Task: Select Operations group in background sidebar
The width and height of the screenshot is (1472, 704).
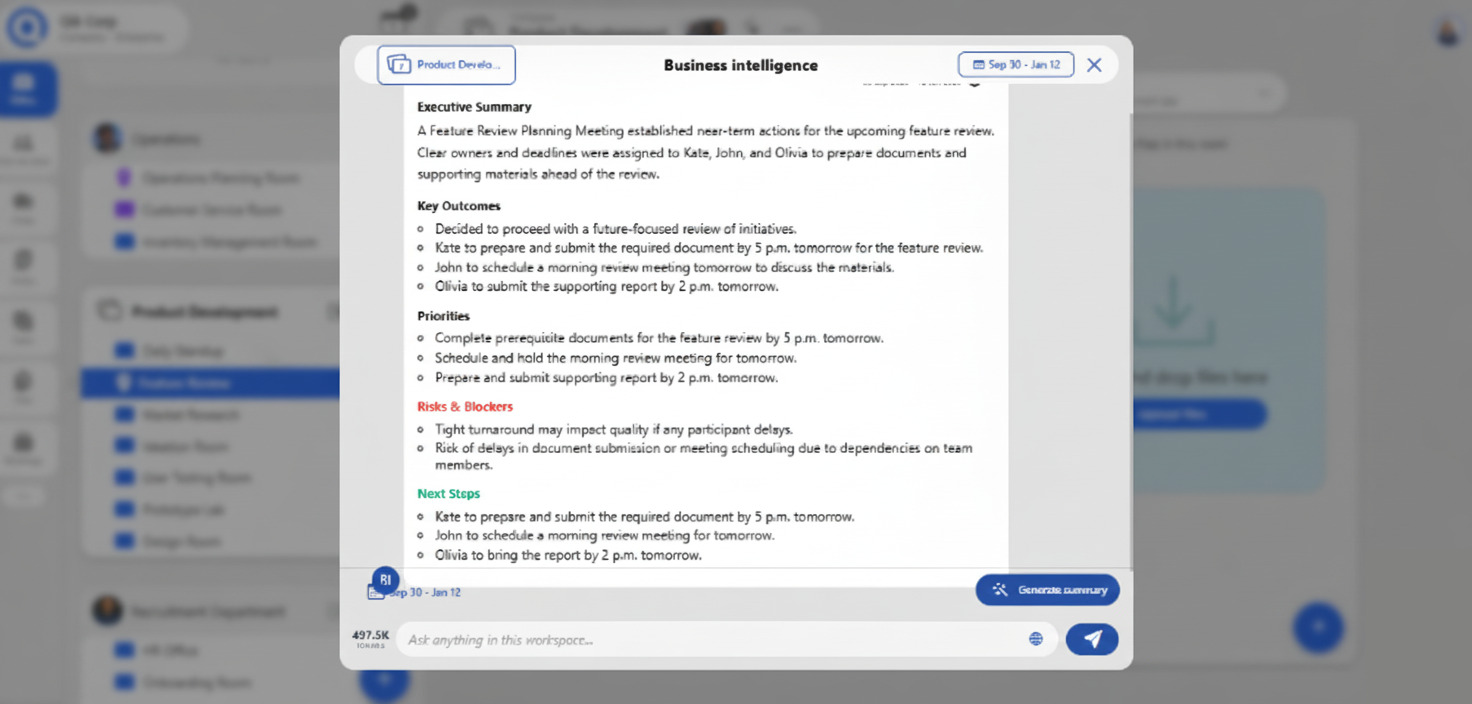Action: tap(165, 139)
